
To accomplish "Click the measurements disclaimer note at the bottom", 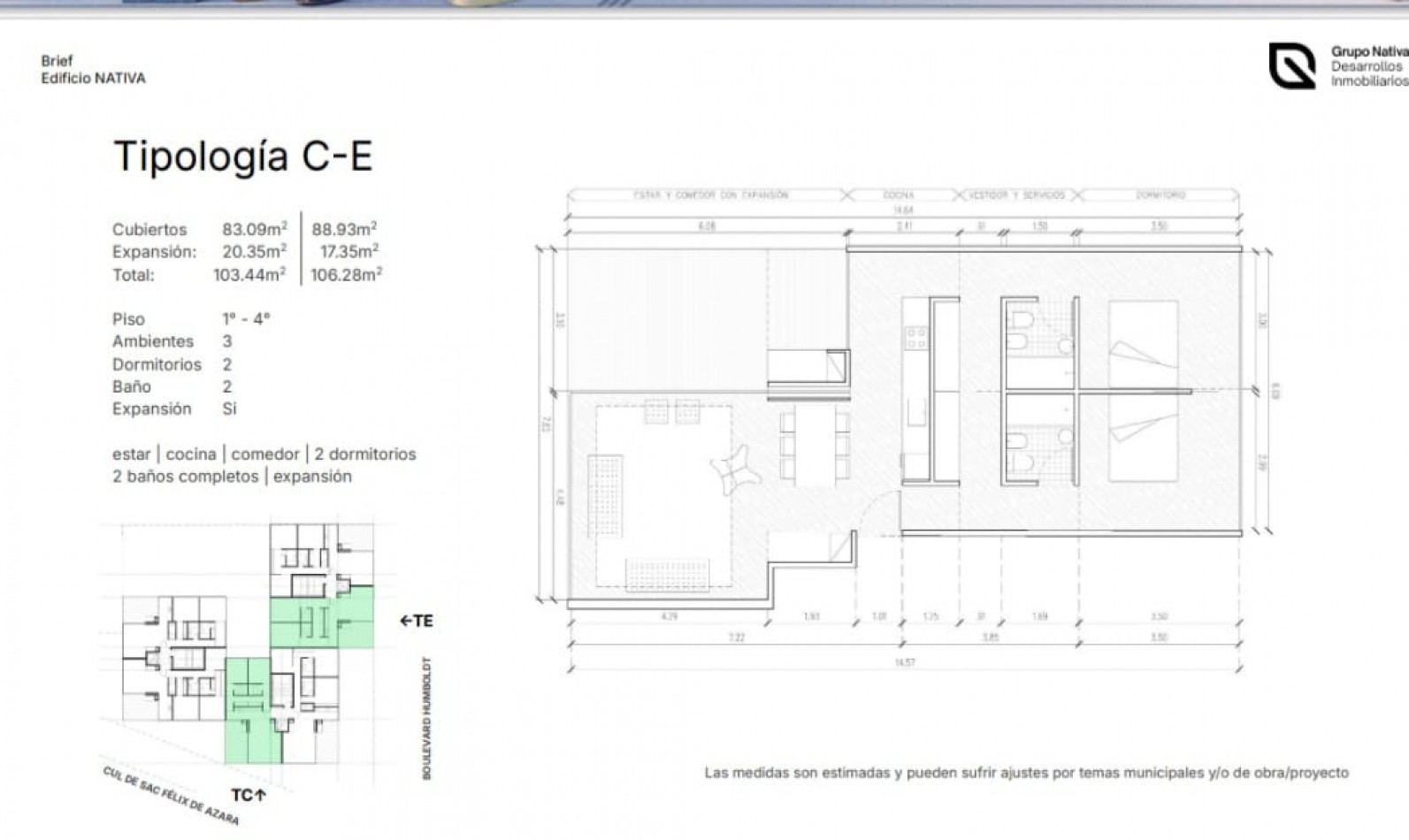I will (1026, 773).
